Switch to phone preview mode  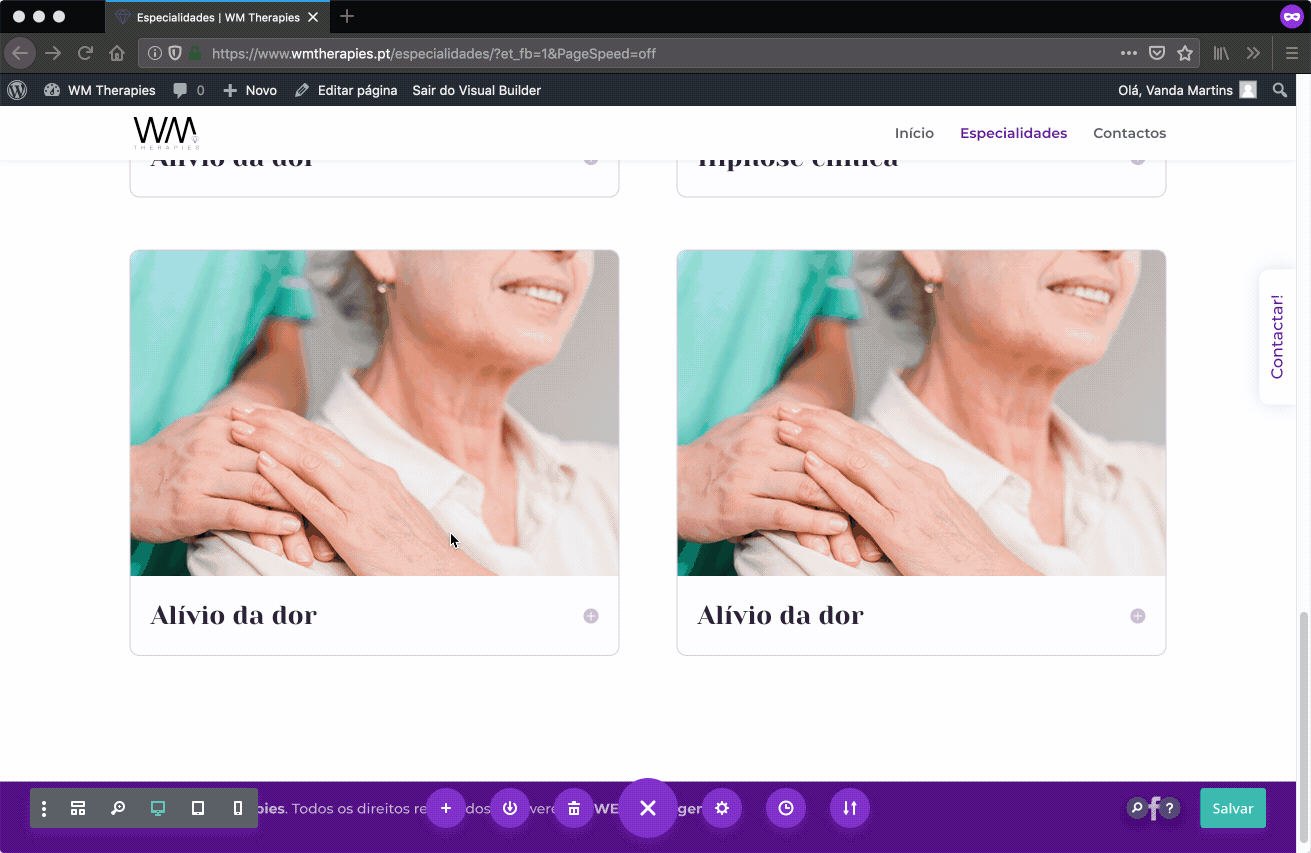pos(238,808)
